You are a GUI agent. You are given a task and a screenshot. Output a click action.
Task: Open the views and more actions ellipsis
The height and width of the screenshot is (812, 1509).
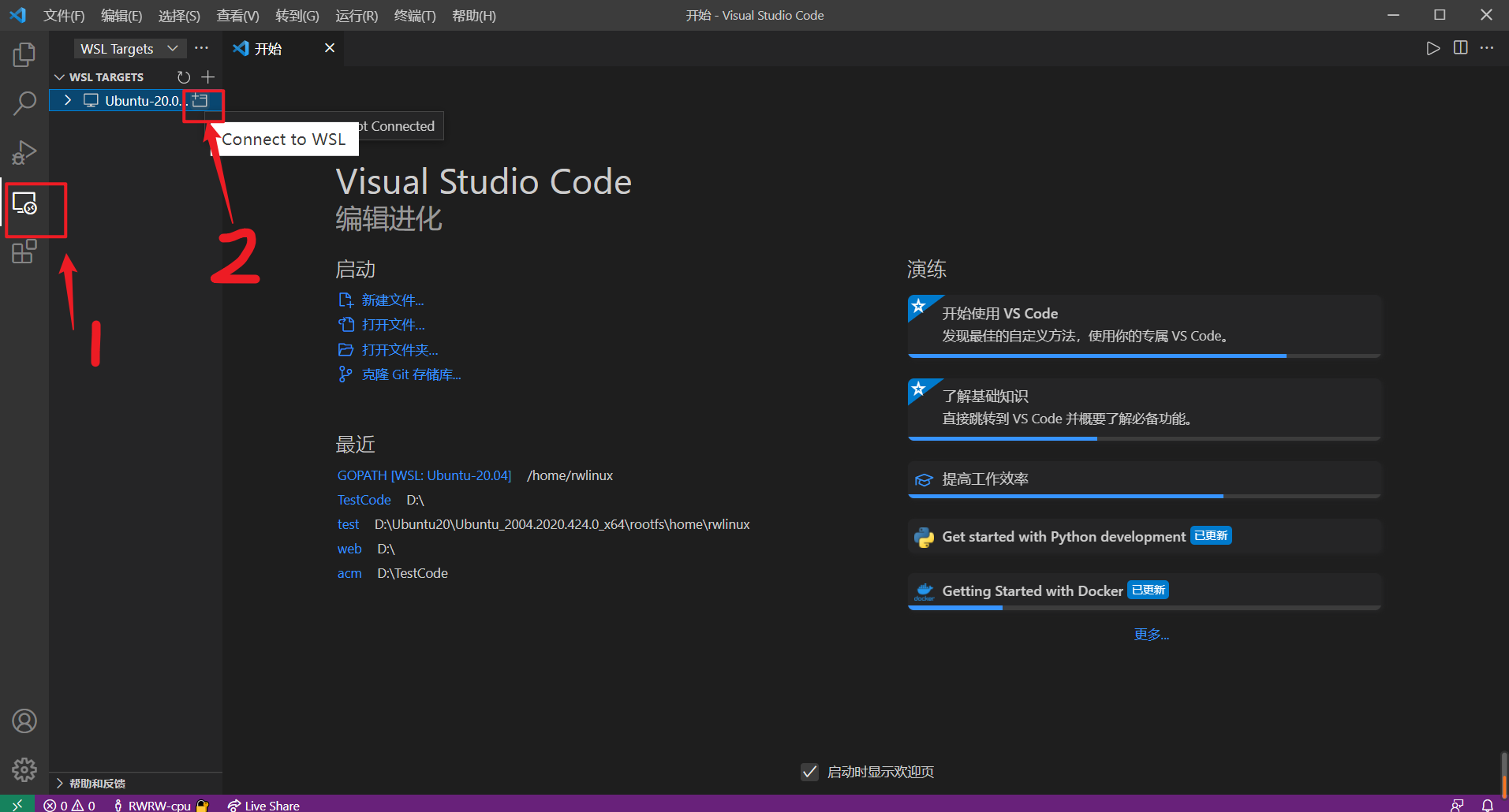pyautogui.click(x=202, y=48)
